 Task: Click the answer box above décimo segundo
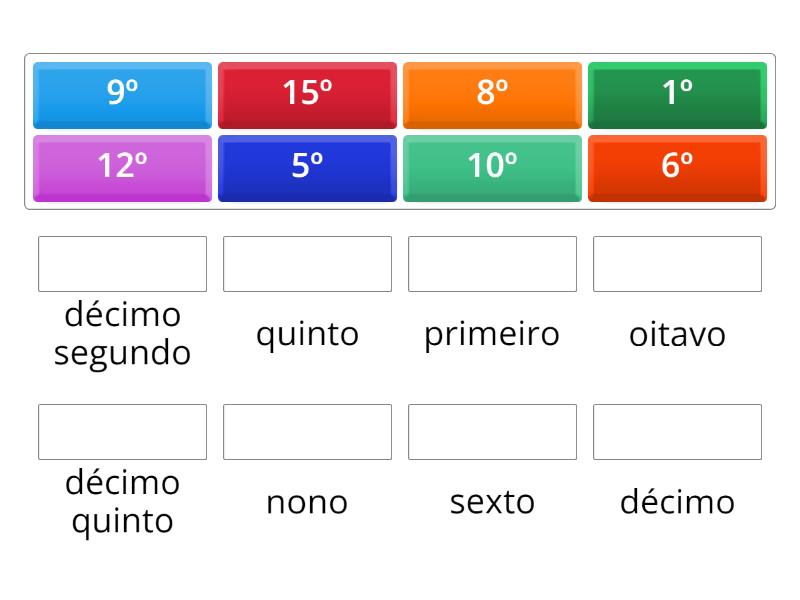[x=122, y=264]
